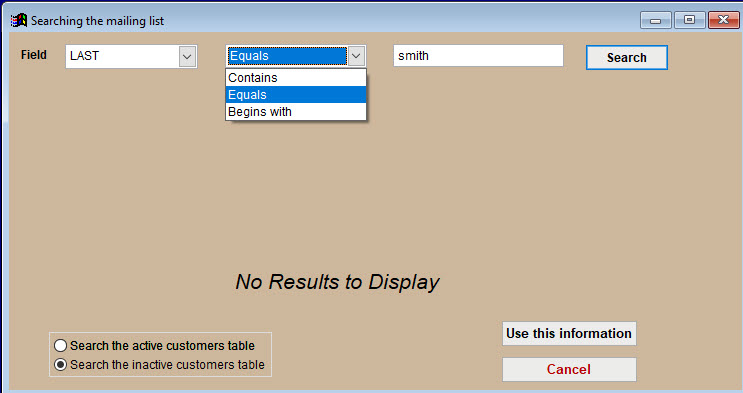Close the Searching the mailing list window
This screenshot has height=393, width=743.
click(724, 20)
